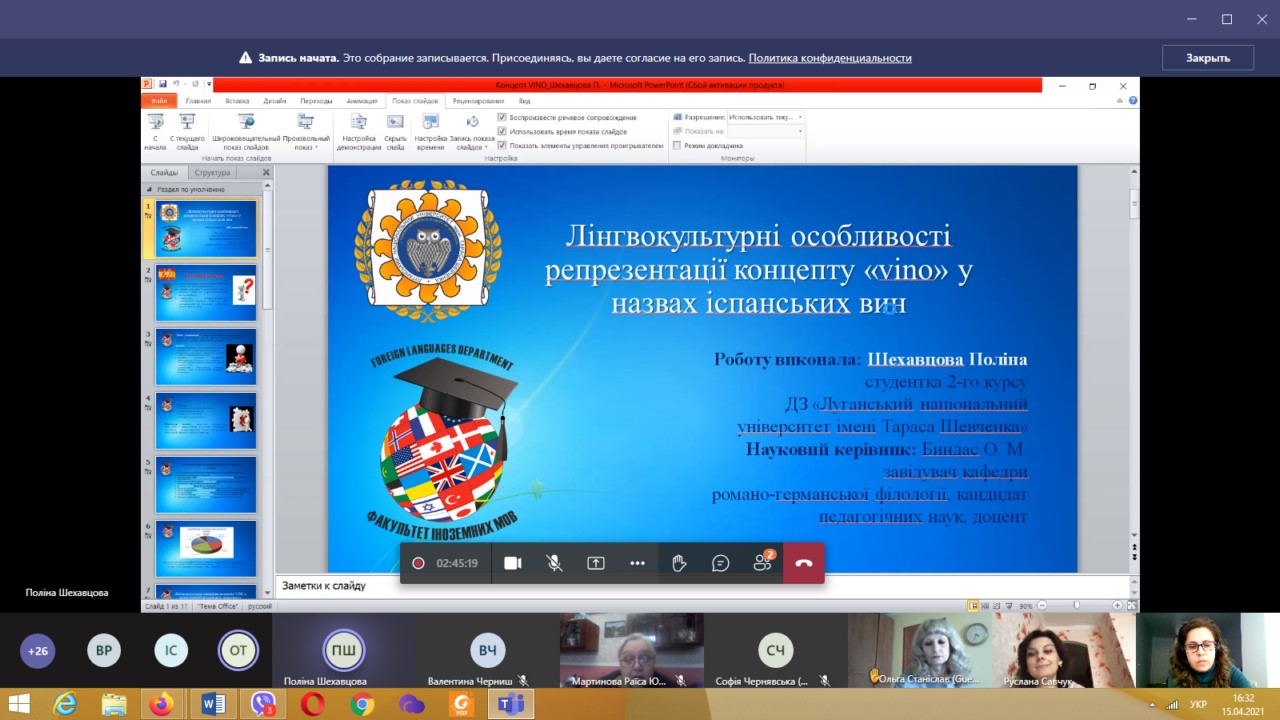Image resolution: width=1280 pixels, height=720 pixels.
Task: Open the 'Политика конфиденциальности' link
Action: (829, 58)
